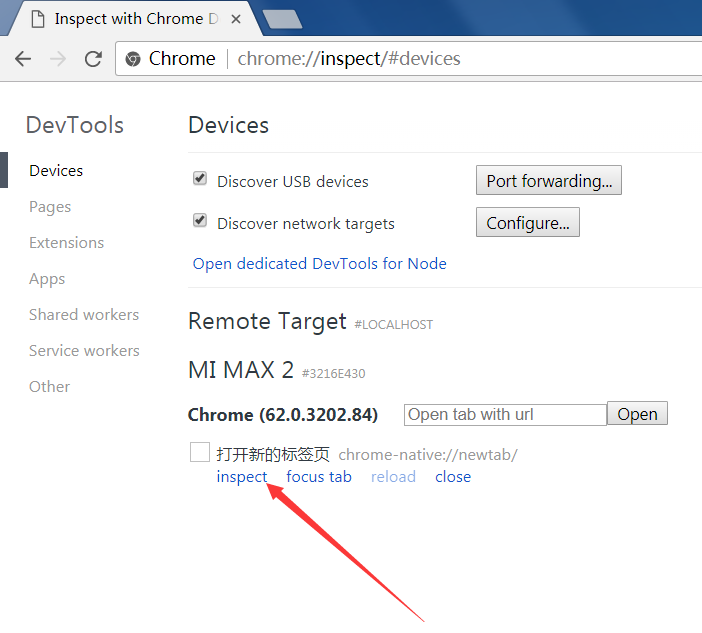The width and height of the screenshot is (702, 633).
Task: Select the Inspect with Chrome tab
Action: pos(134,19)
